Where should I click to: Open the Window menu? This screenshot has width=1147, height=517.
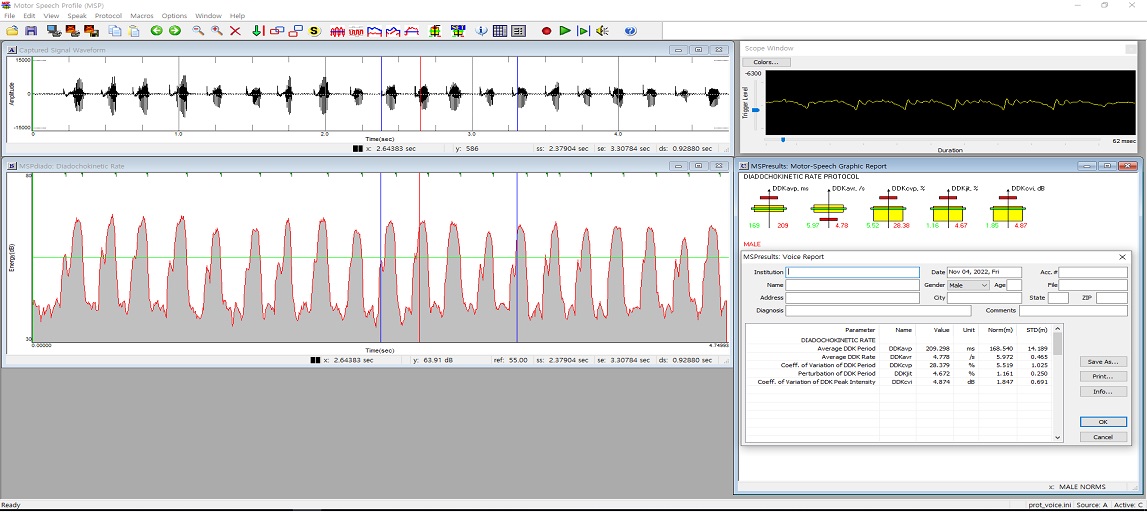click(x=208, y=15)
